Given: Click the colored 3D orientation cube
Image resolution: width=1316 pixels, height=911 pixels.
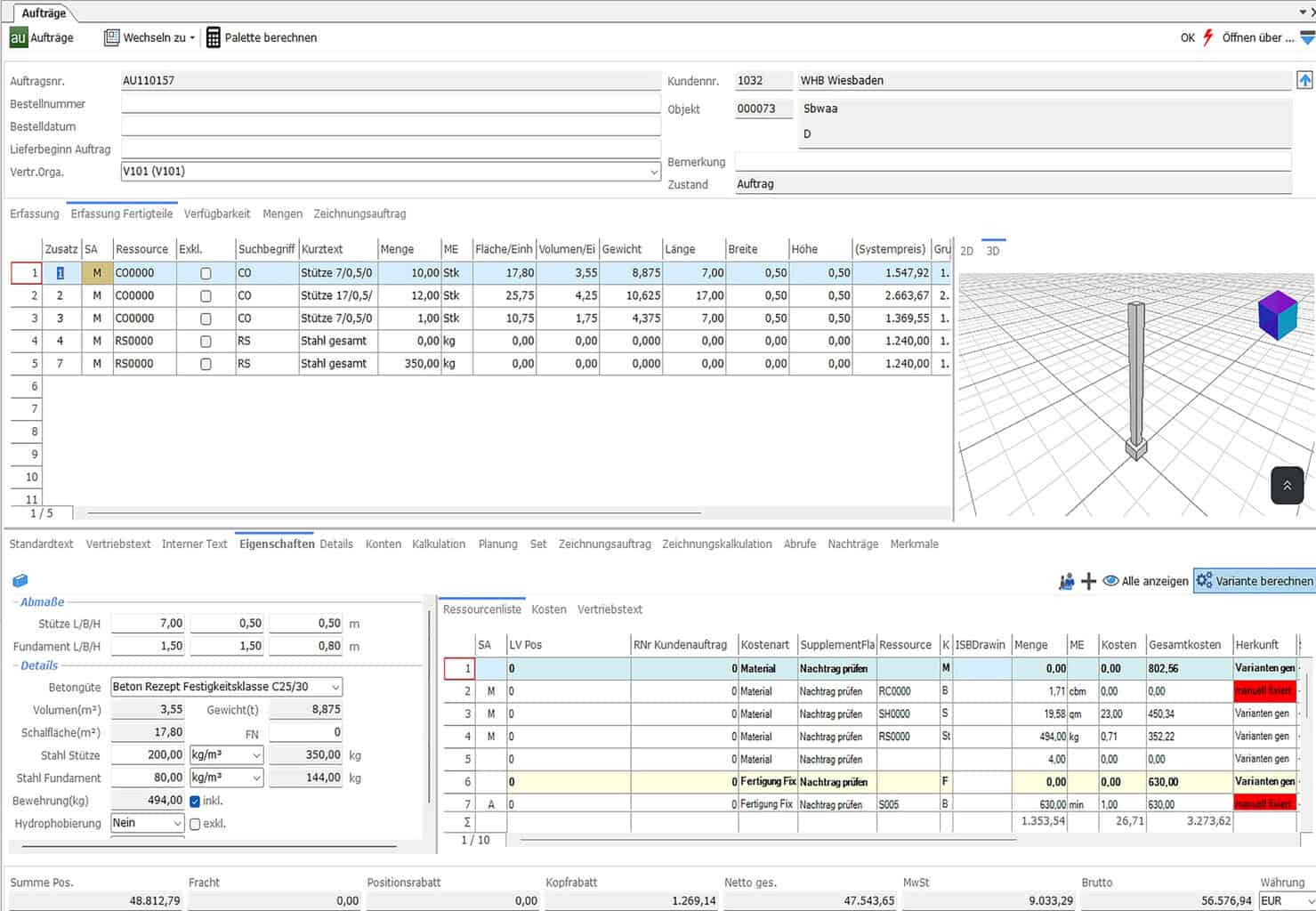Looking at the screenshot, I should (1277, 315).
